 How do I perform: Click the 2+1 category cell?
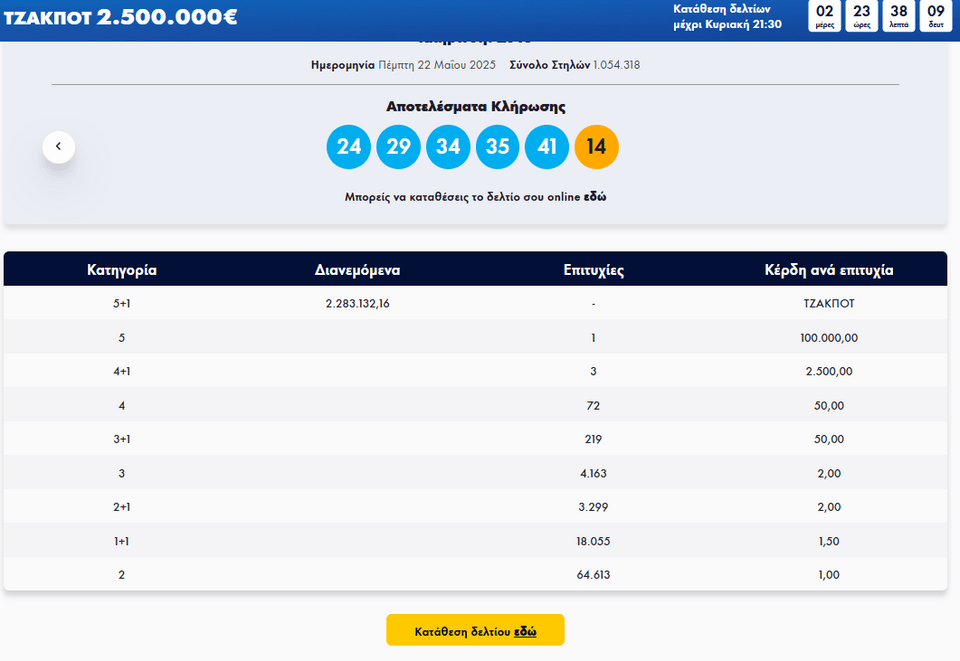click(122, 507)
